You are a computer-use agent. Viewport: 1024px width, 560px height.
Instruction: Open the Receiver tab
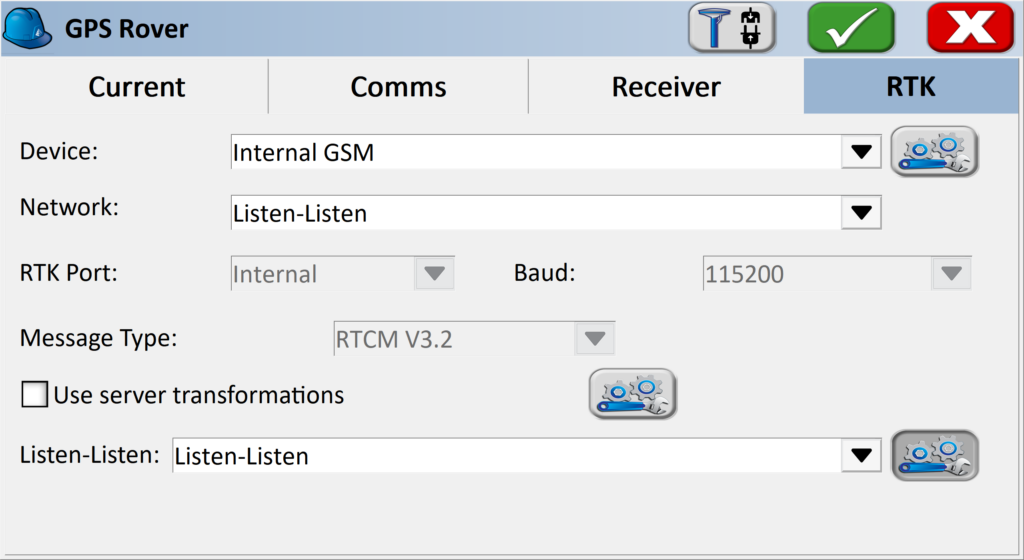666,87
